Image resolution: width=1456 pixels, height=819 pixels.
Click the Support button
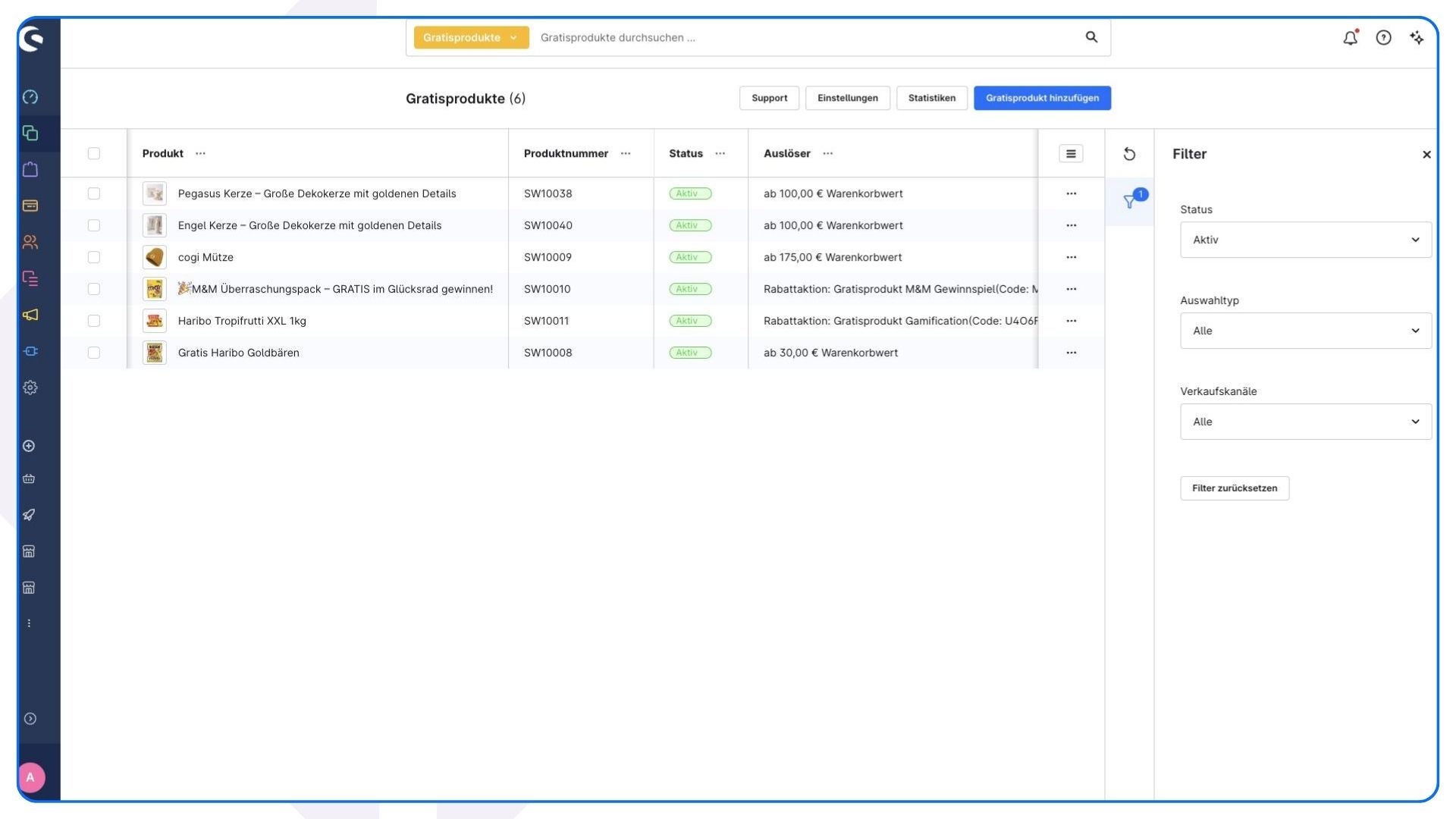(769, 98)
